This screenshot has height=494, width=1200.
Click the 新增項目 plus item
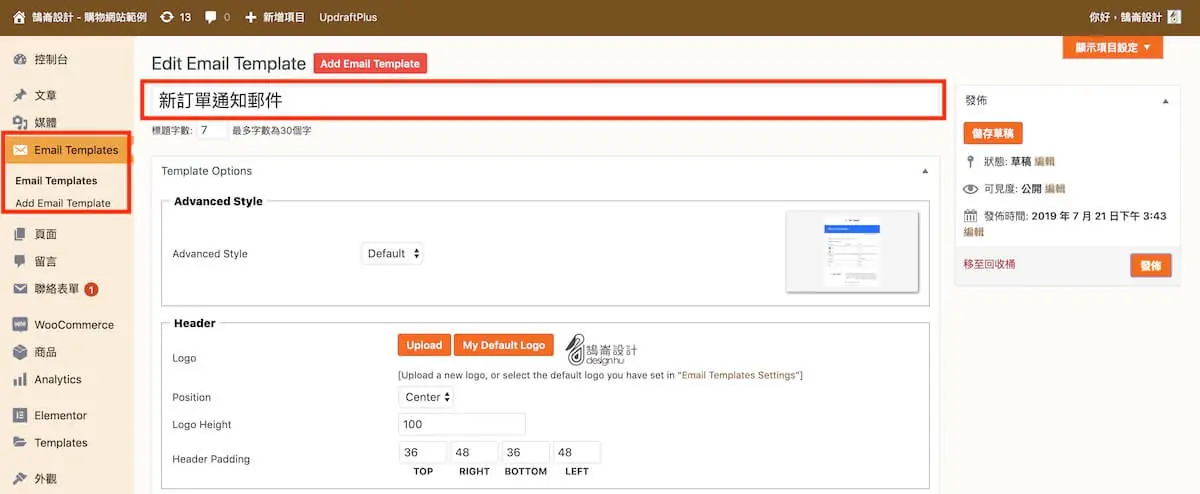tap(275, 17)
